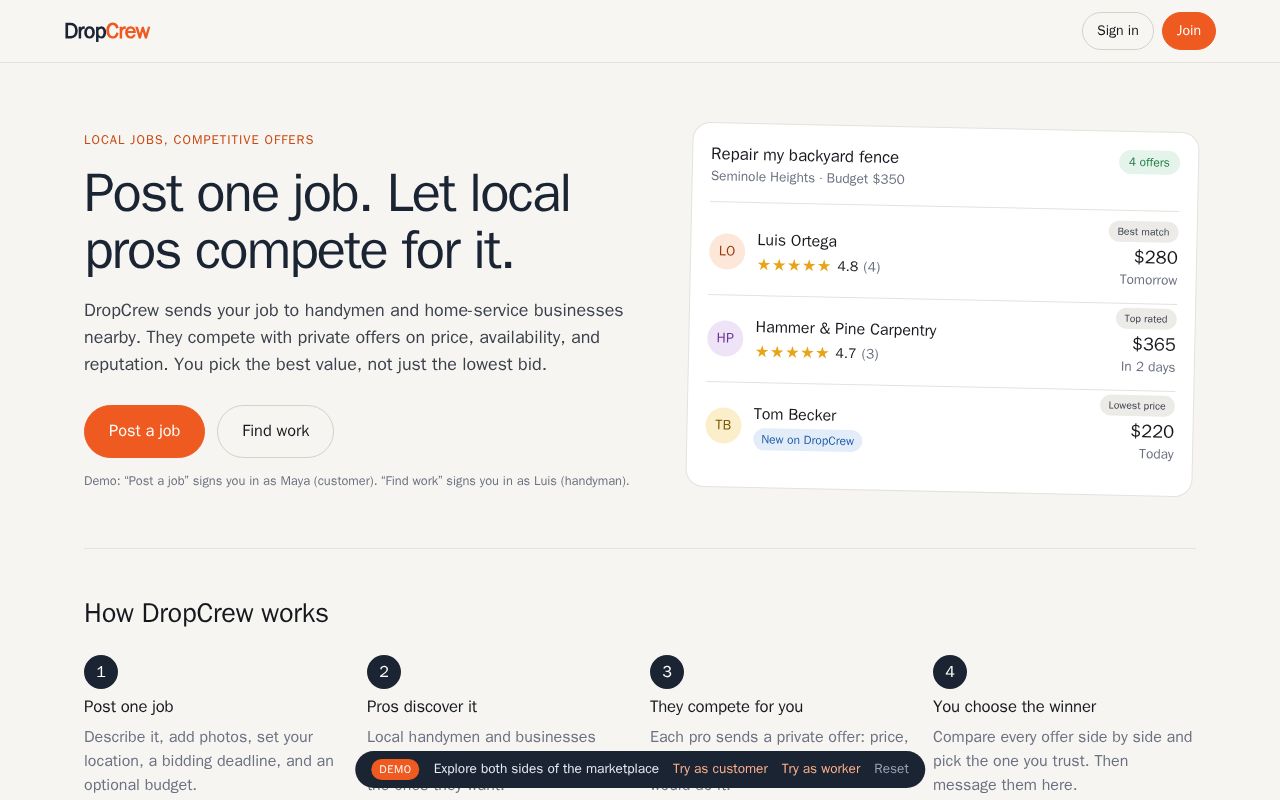Click the step 4 number circle
1280x800 pixels.
950,672
